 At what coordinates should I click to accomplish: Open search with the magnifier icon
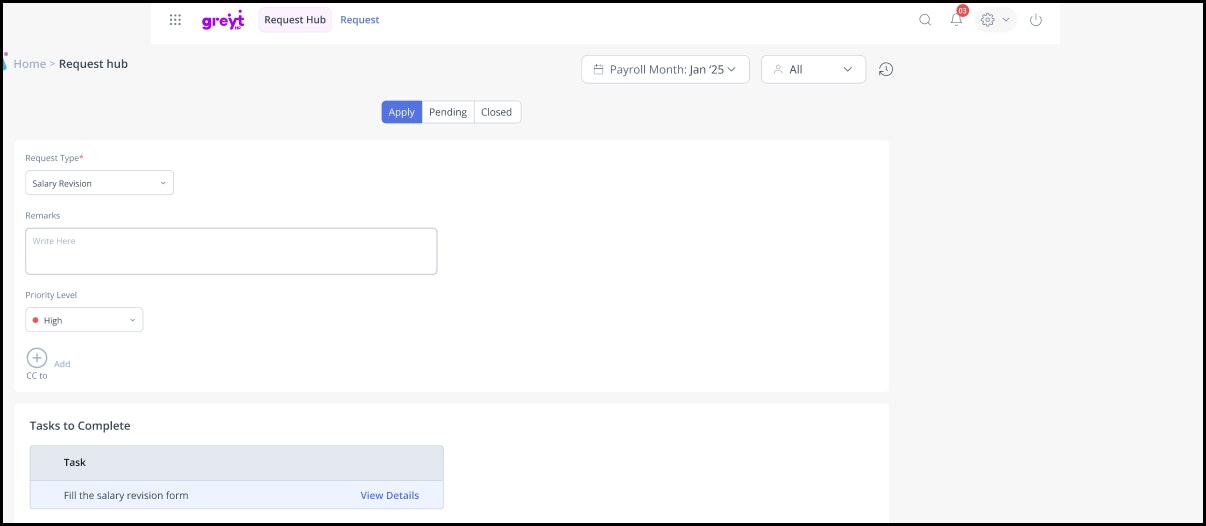click(925, 20)
